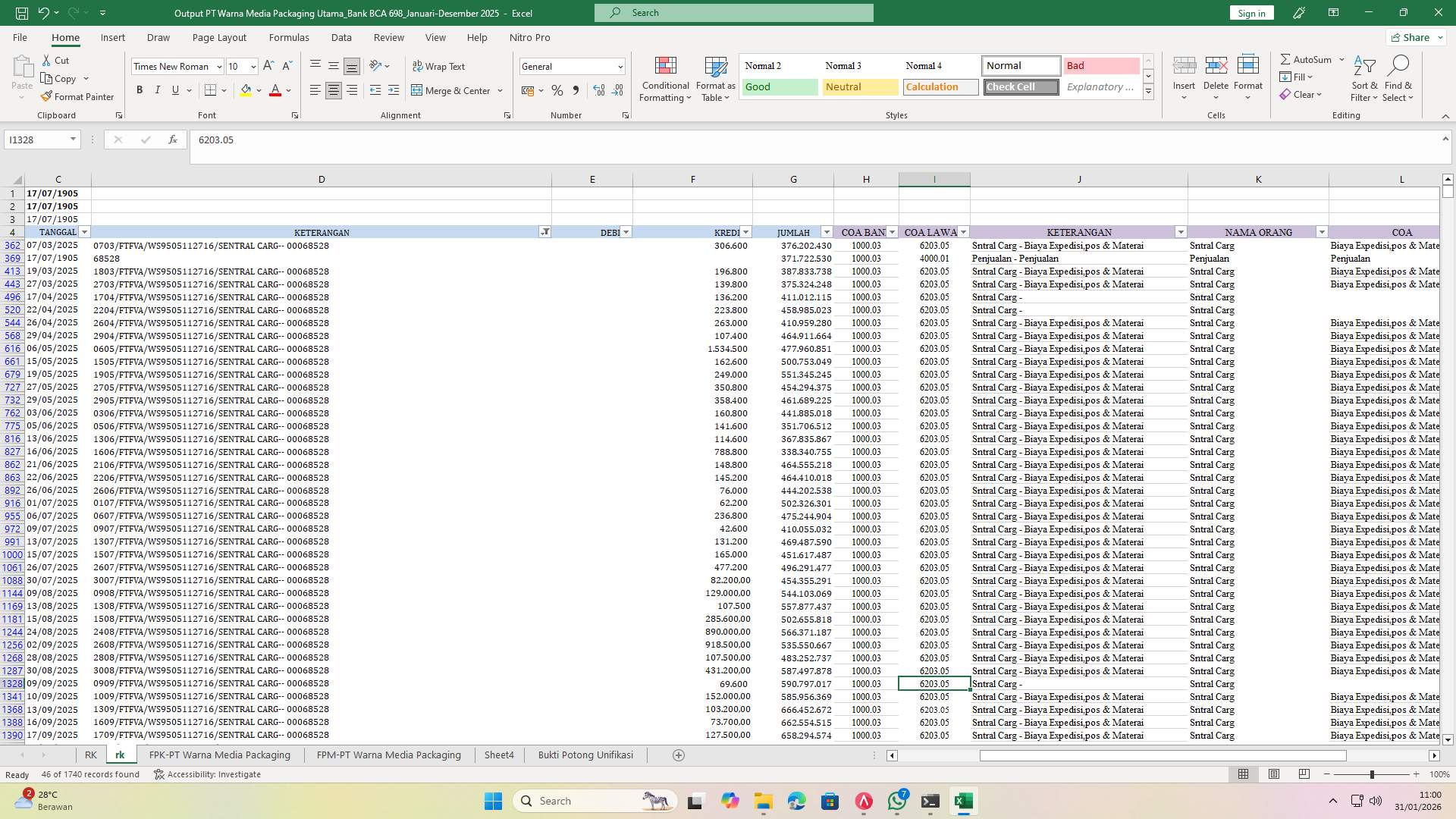Switch to the Formulas ribbon tab

point(289,37)
